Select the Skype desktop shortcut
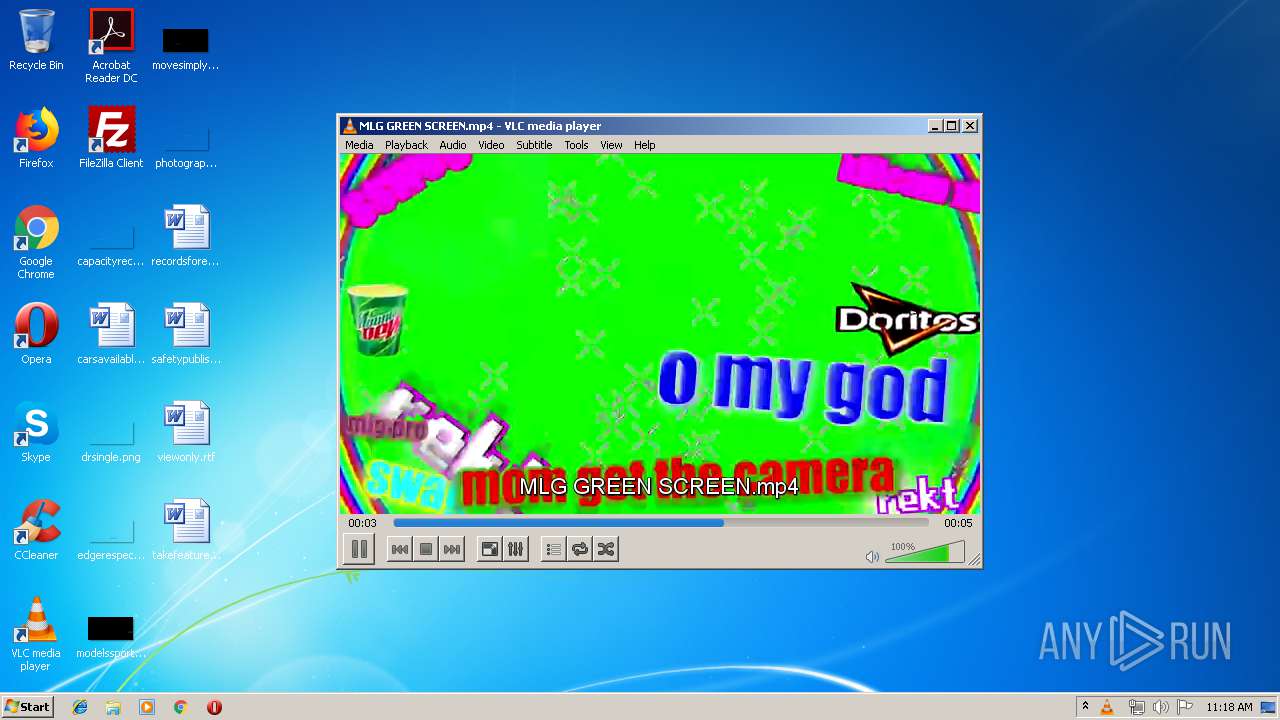1280x720 pixels. coord(36,432)
